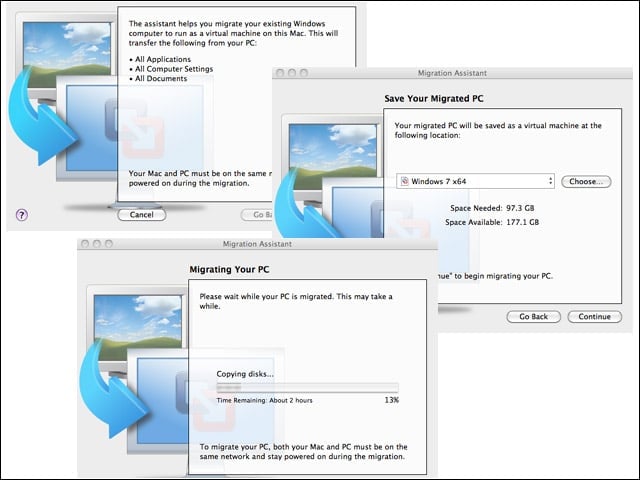Click the partially hidden Go Back button near Cancel
The width and height of the screenshot is (640, 480).
pos(257,215)
